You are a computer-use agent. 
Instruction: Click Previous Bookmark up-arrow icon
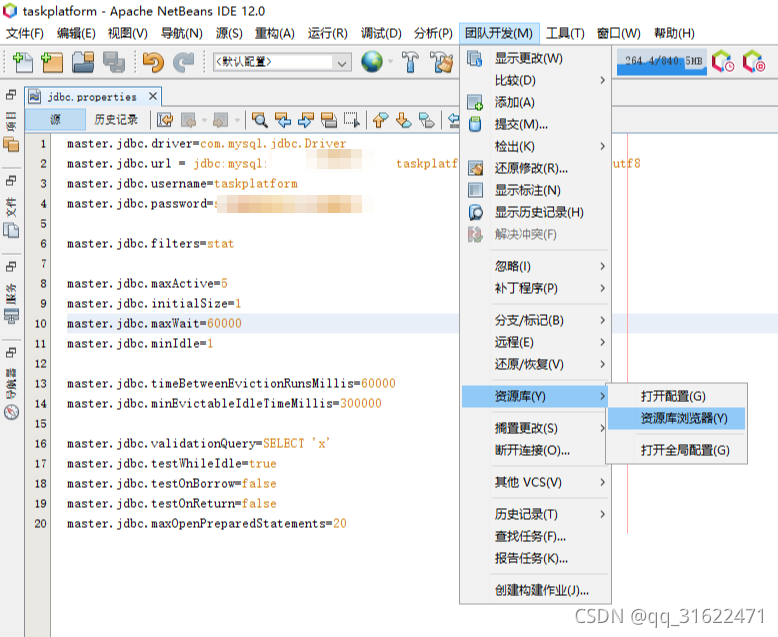381,120
